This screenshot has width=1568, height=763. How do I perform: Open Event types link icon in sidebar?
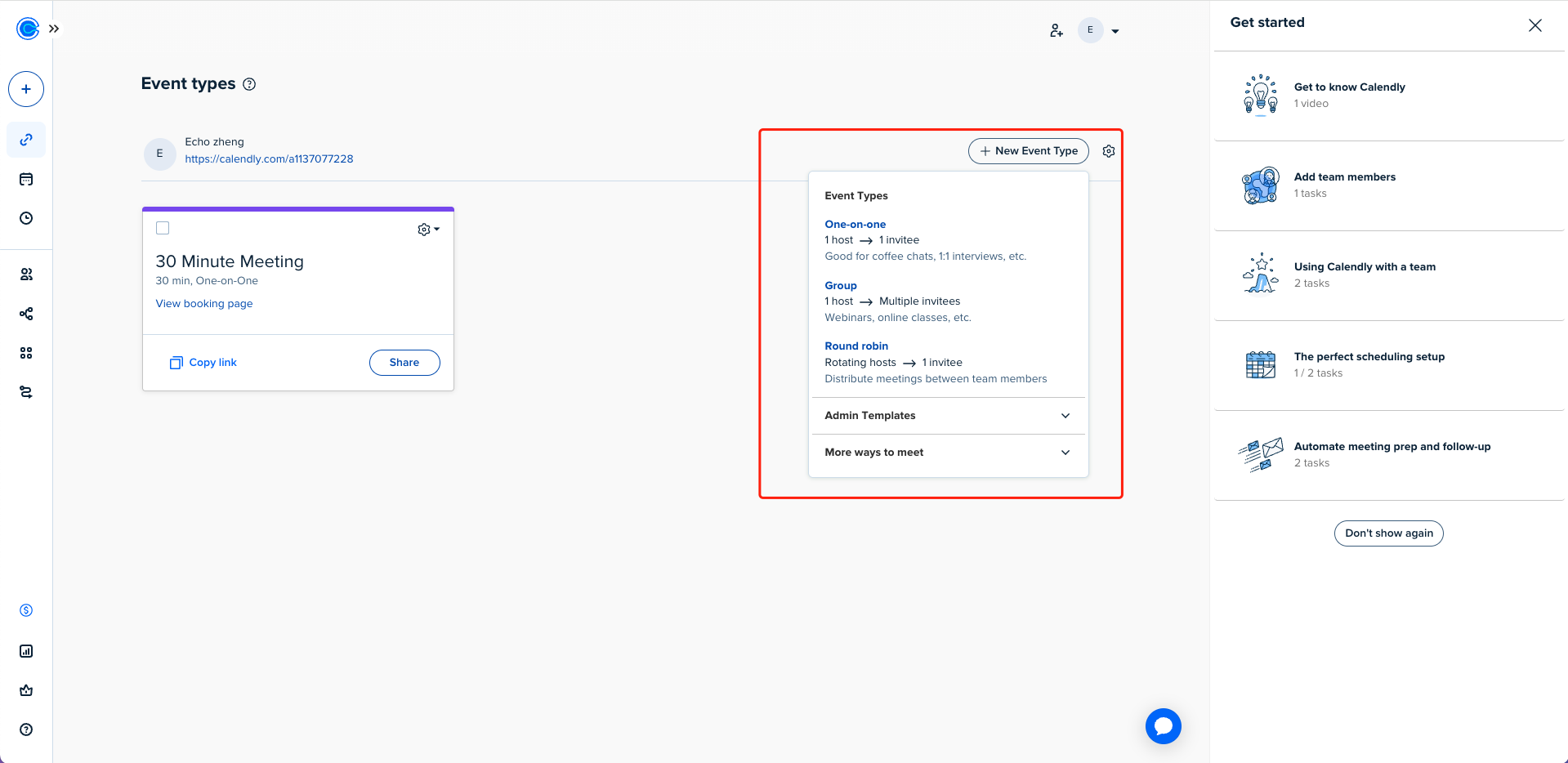(x=26, y=140)
